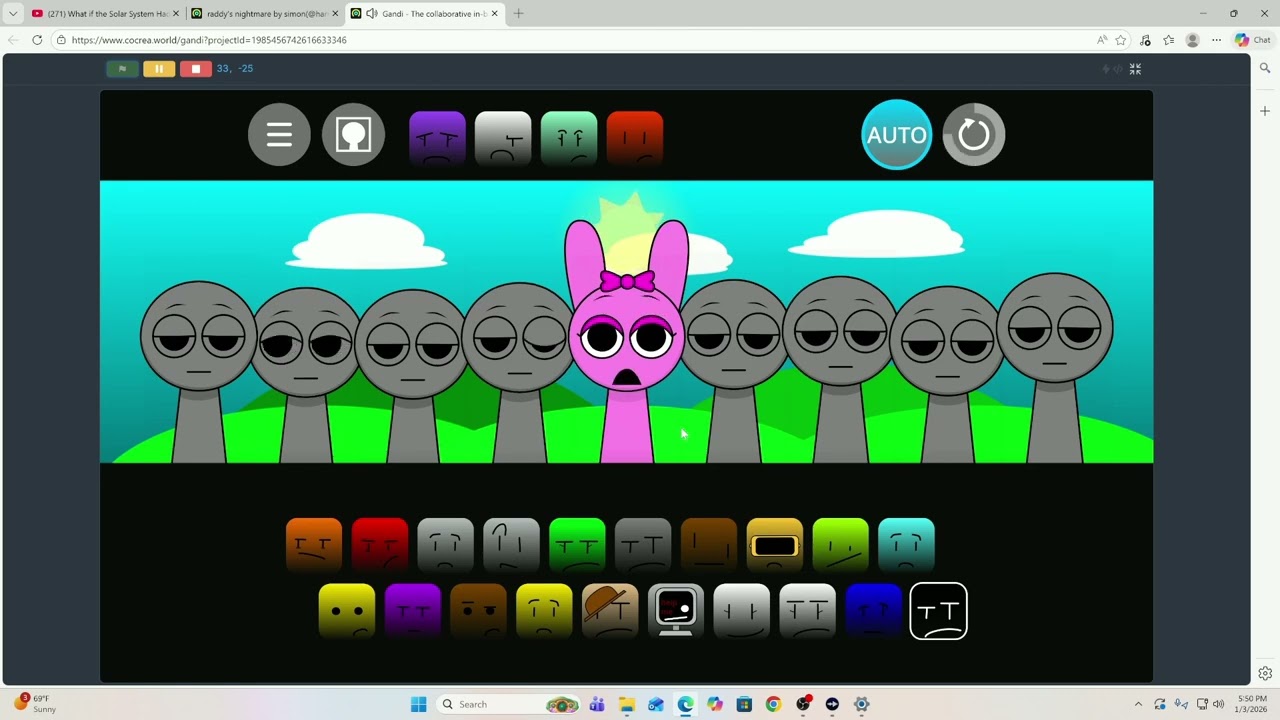Pick the black outlined character icon

(939, 611)
